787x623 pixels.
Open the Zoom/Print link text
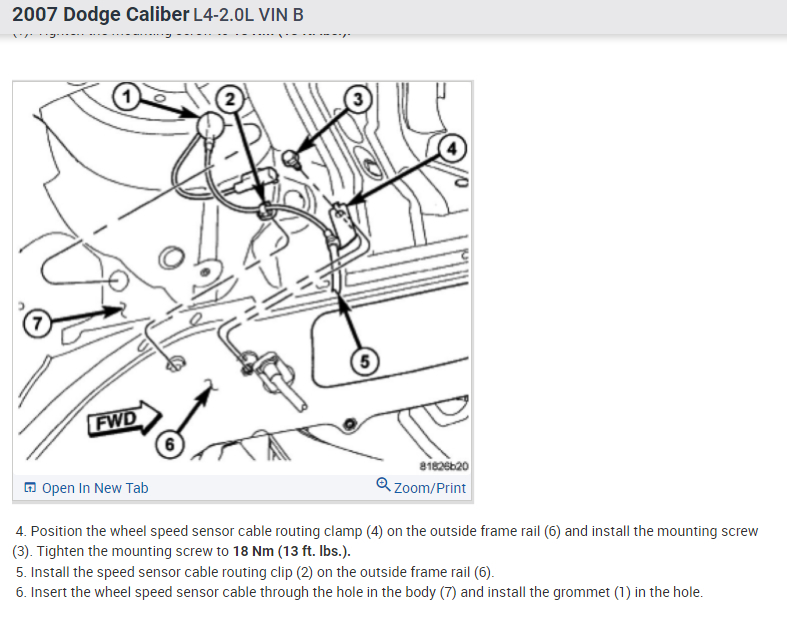pyautogui.click(x=430, y=488)
